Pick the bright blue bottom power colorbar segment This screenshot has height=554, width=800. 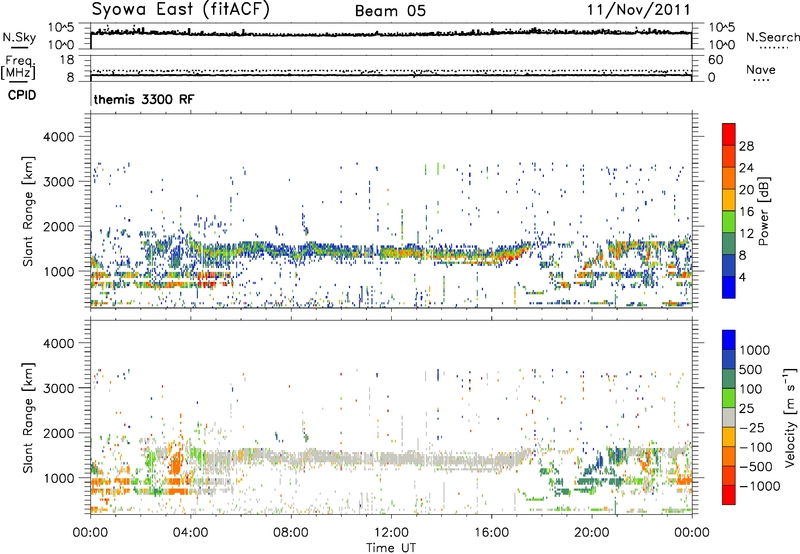point(729,287)
